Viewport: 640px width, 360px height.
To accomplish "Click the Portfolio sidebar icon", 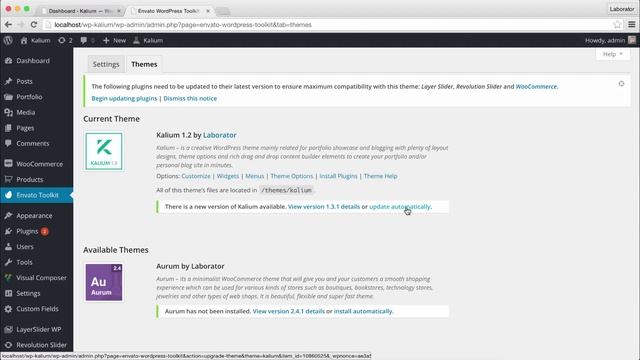I will (8, 97).
